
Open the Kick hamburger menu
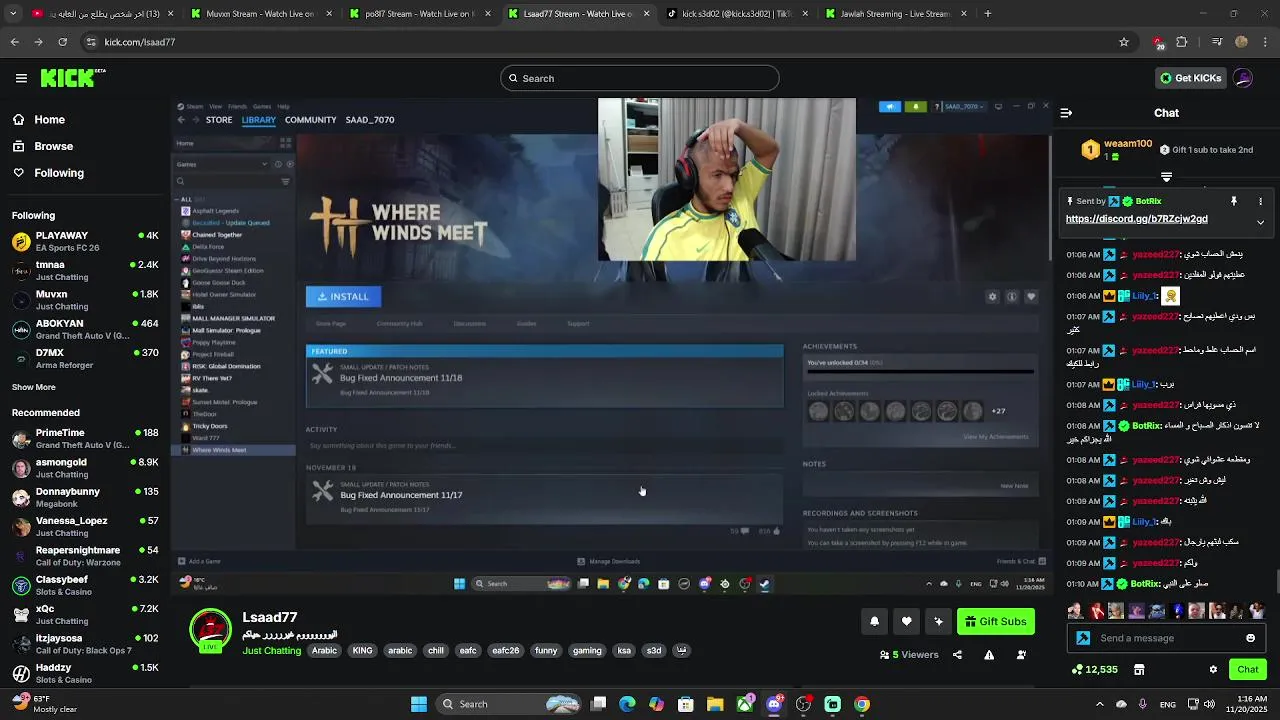(x=21, y=78)
